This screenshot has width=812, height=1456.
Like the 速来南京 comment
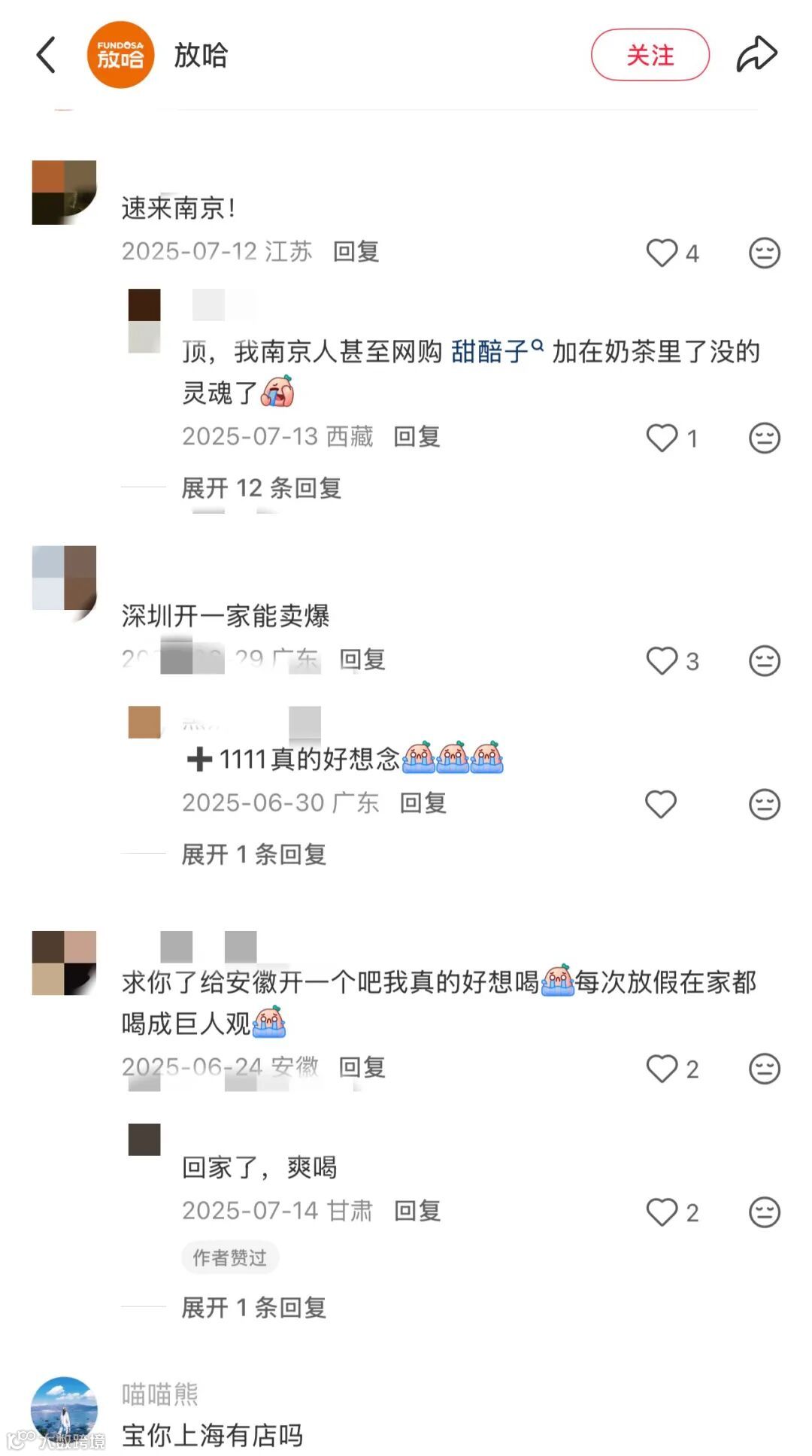(x=662, y=253)
